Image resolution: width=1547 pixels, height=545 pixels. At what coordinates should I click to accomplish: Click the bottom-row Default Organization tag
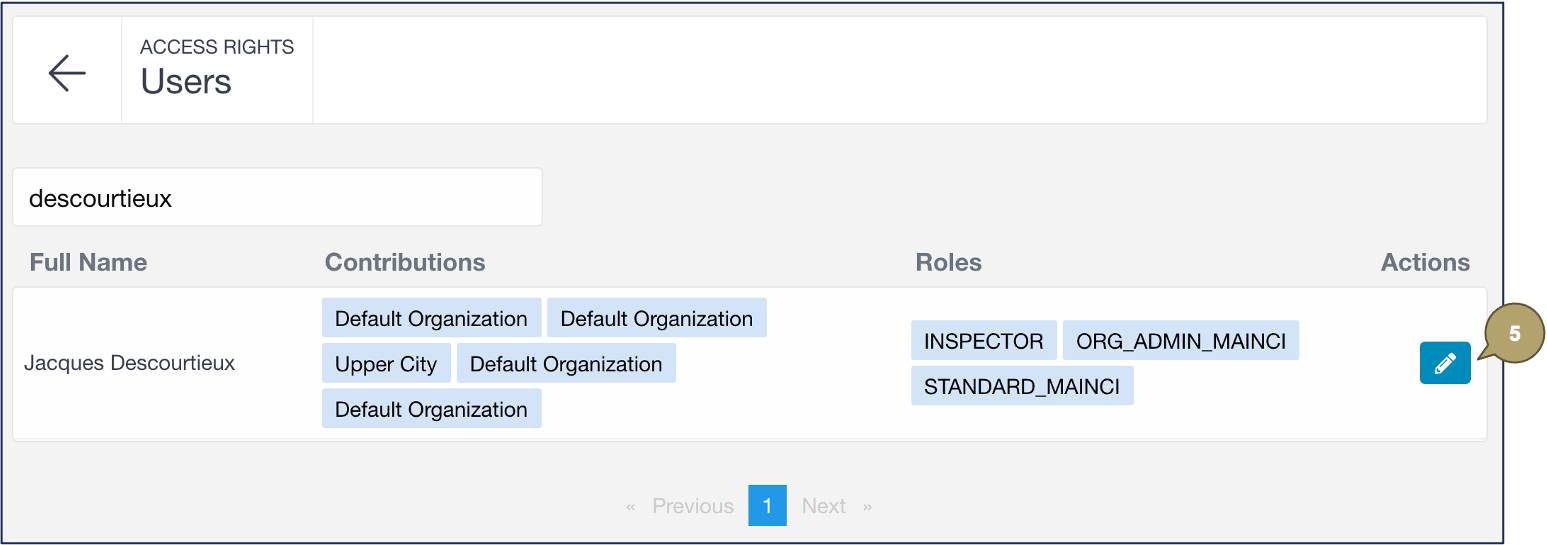coord(431,409)
